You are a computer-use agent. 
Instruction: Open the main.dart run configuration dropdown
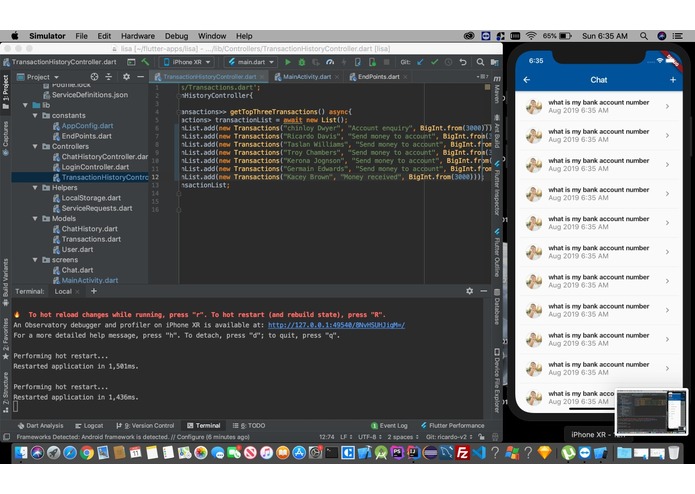tap(251, 62)
